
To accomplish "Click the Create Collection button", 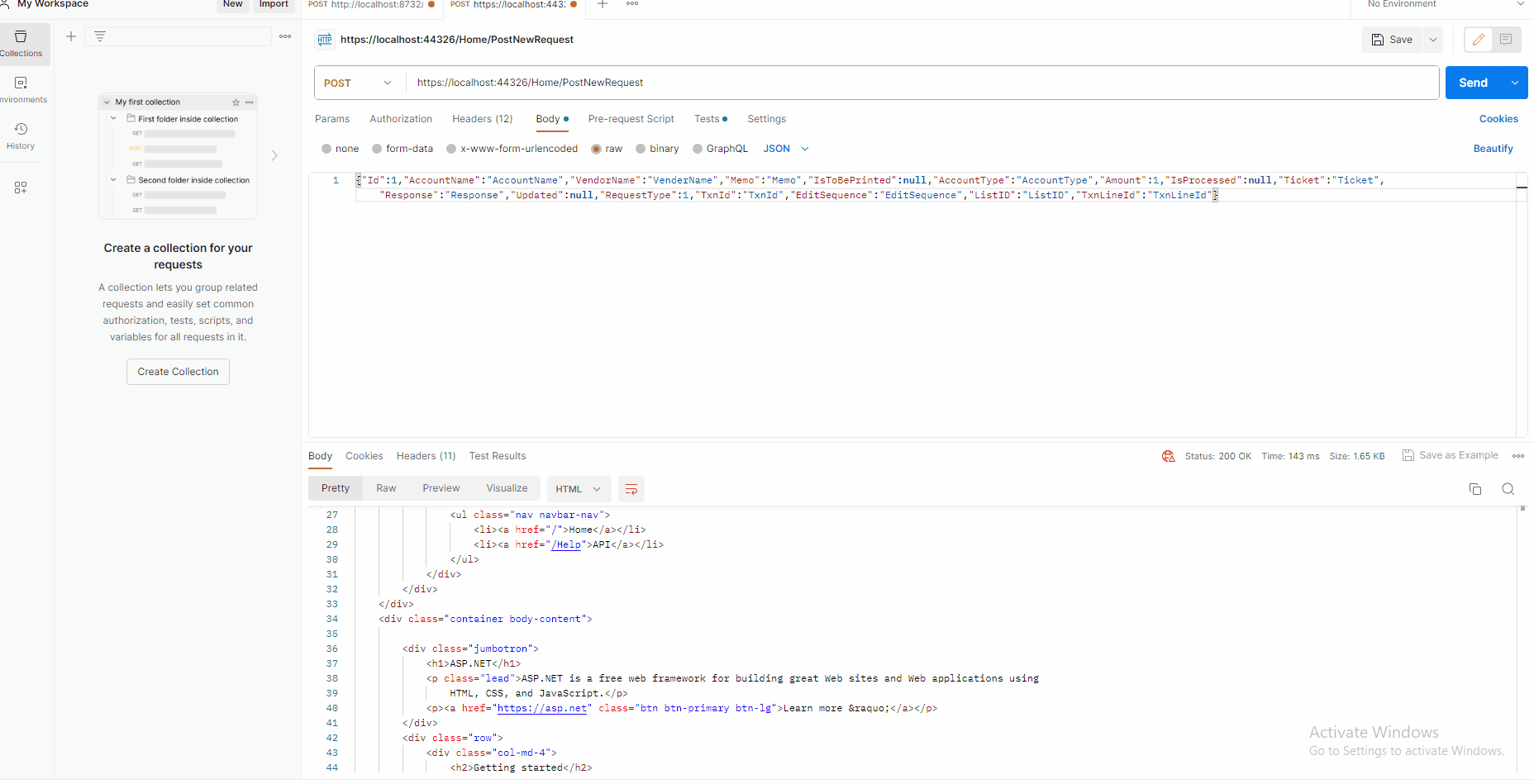I will pyautogui.click(x=178, y=372).
